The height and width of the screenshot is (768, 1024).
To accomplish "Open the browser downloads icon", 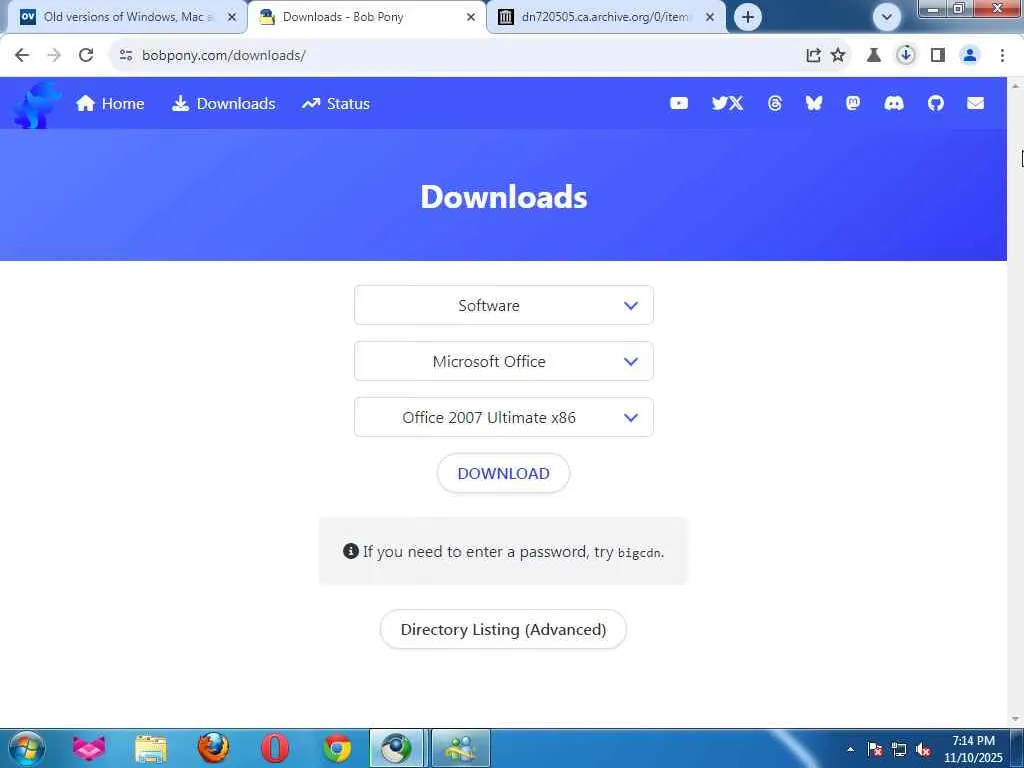I will click(906, 56).
